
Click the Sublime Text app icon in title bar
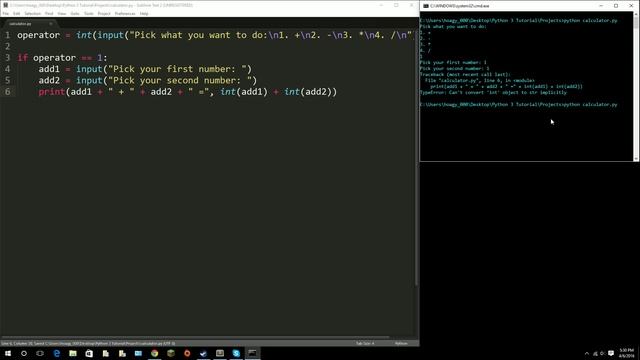click(x=5, y=5)
